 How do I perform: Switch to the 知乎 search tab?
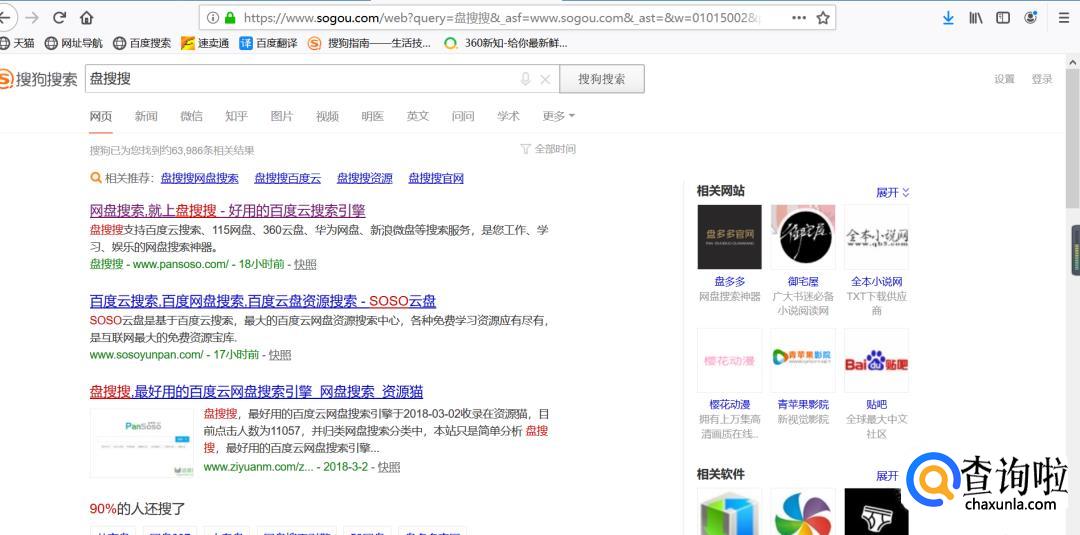(236, 116)
